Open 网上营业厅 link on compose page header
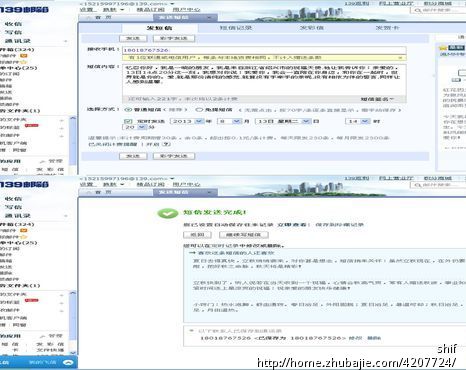Screen dimensions: 466x370 point(396,3)
